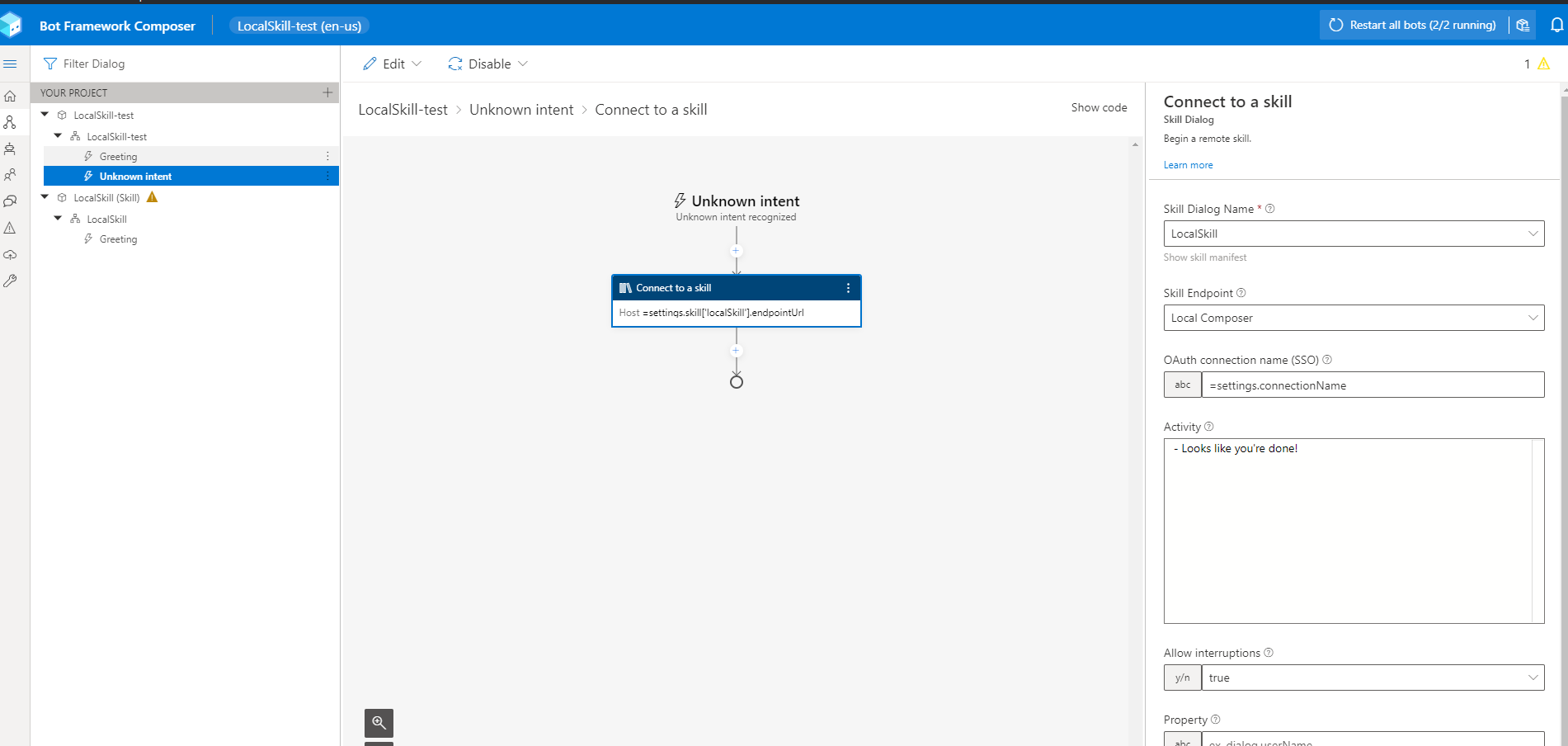Open the Skill Dialog Name dropdown
1568x746 pixels.
pyautogui.click(x=1534, y=234)
